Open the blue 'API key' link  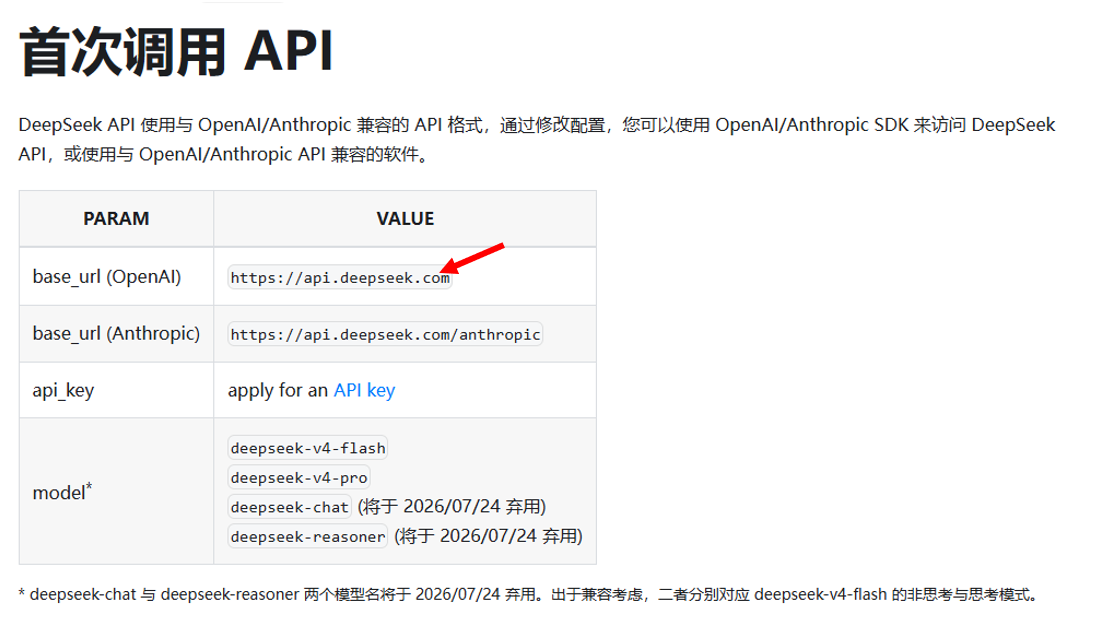(364, 390)
